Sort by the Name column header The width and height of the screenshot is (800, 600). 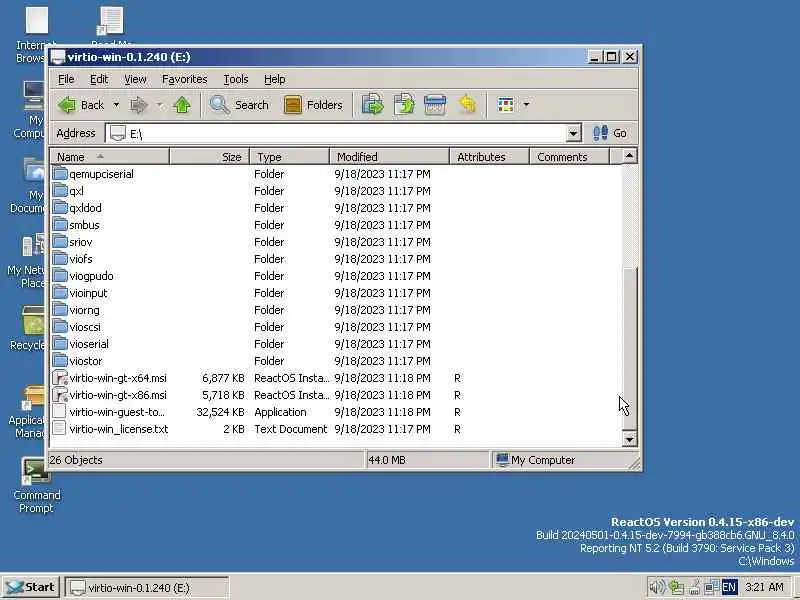pyautogui.click(x=110, y=157)
